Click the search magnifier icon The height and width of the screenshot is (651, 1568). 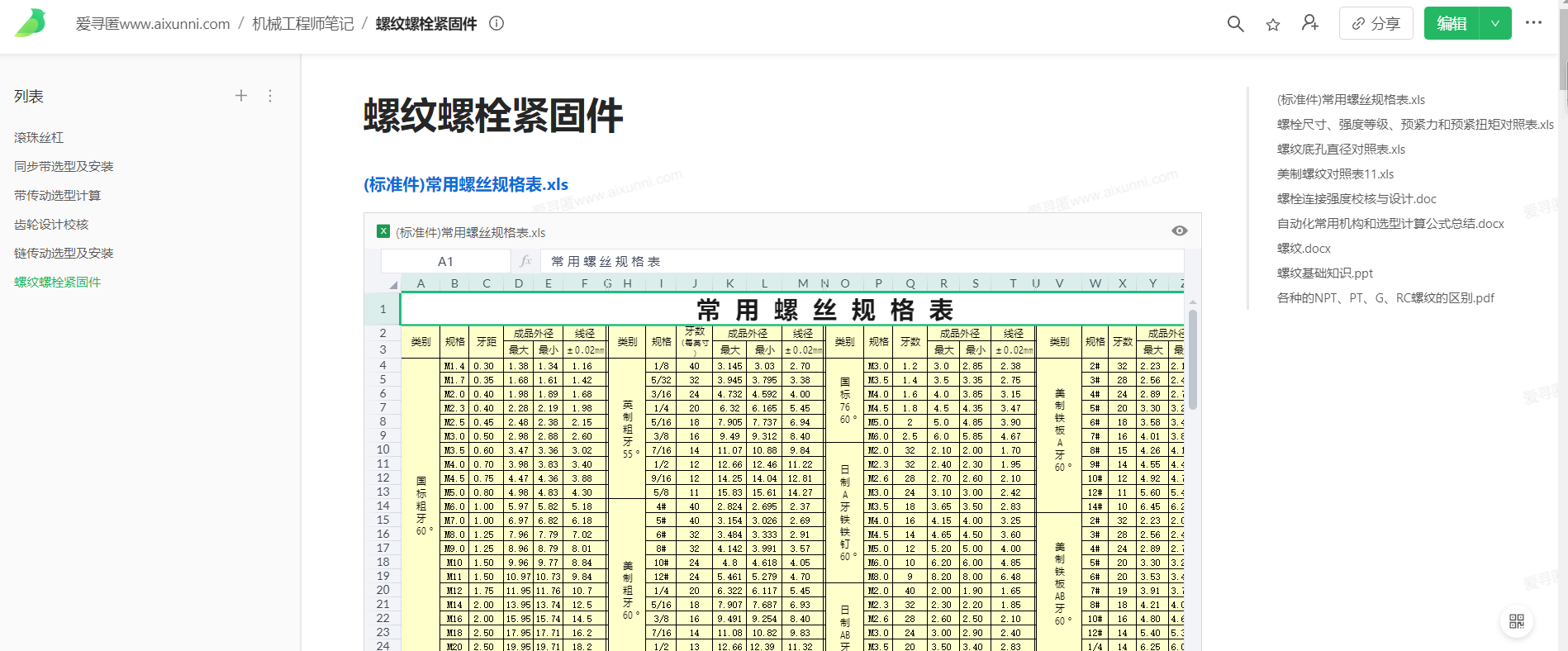point(1235,24)
